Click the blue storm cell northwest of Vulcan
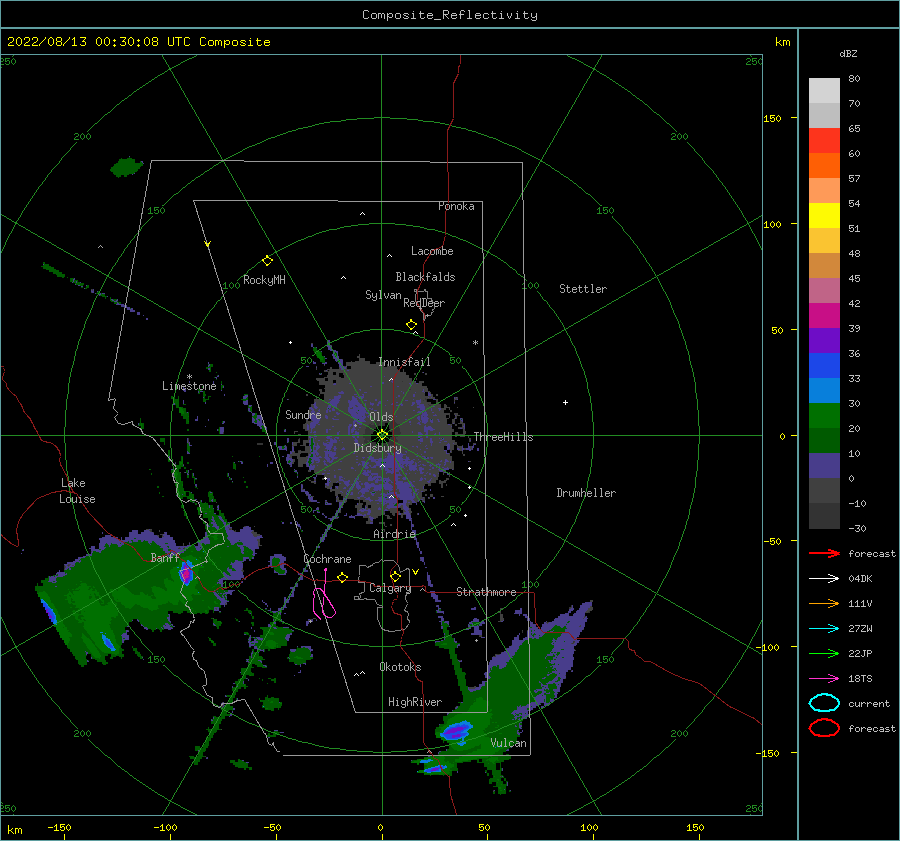Image resolution: width=900 pixels, height=841 pixels. pos(456,730)
